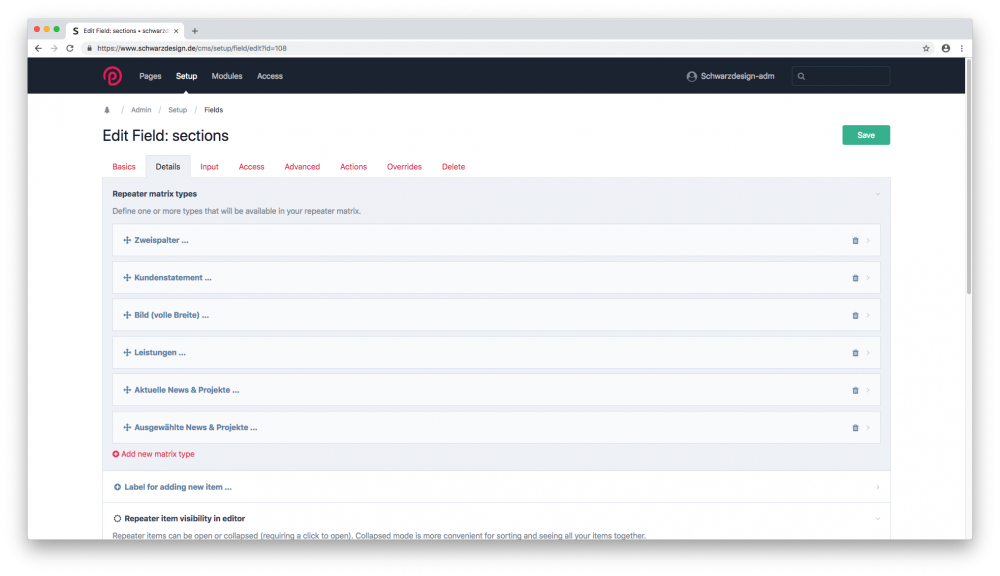Open the Setup breadcrumb link

tap(177, 109)
